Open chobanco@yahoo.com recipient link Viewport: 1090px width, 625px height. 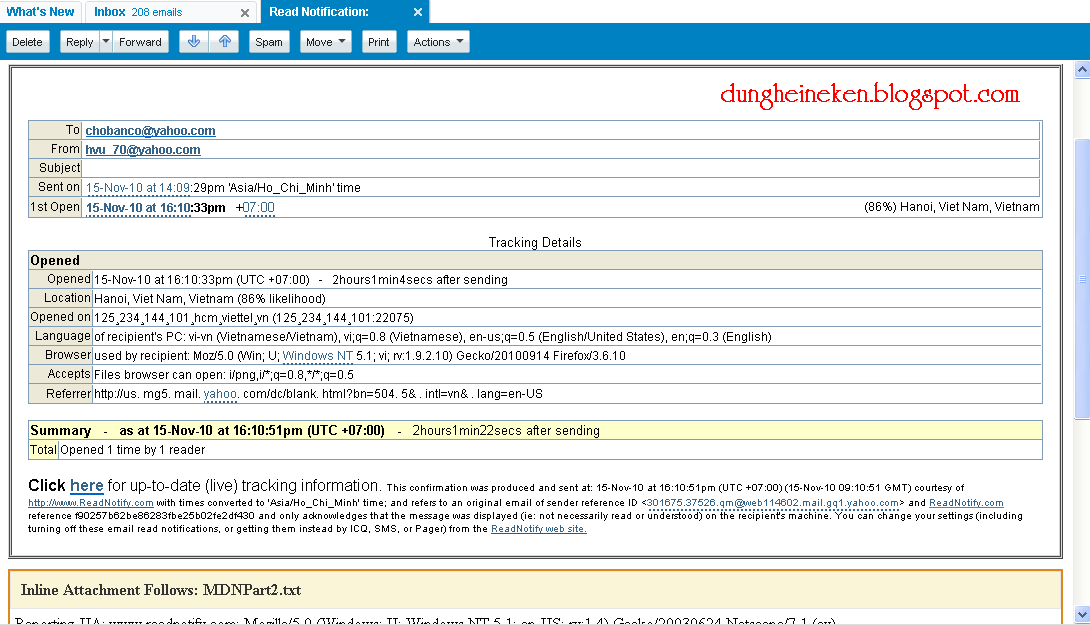(x=150, y=131)
